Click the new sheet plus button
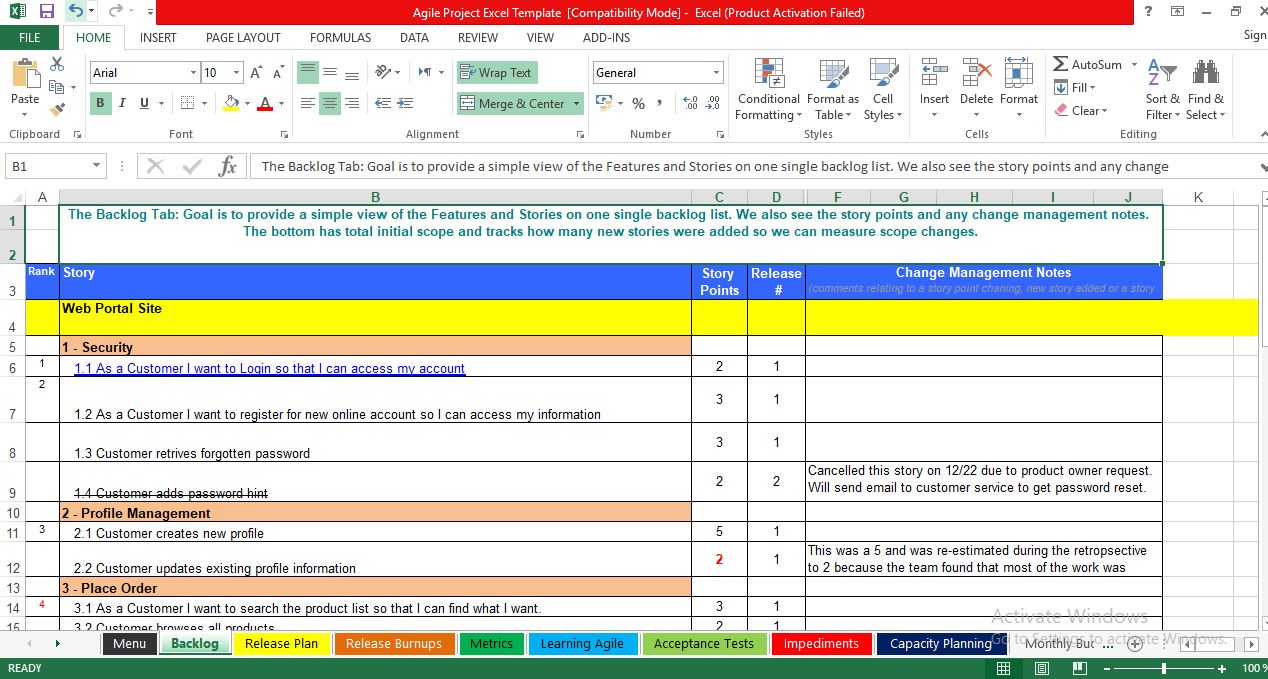This screenshot has width=1268, height=679. coord(1134,644)
